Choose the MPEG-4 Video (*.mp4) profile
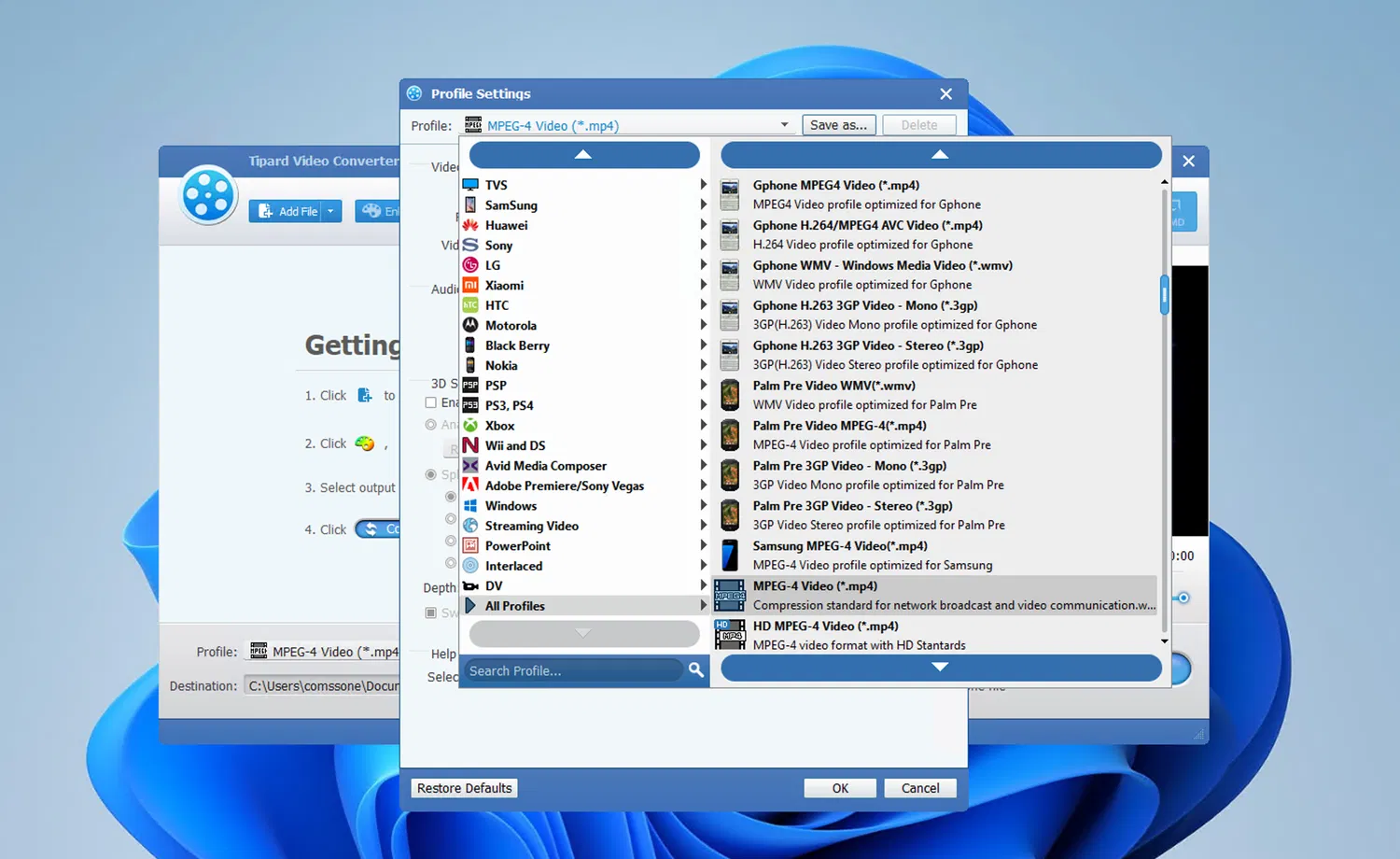The width and height of the screenshot is (1400, 859). (936, 596)
